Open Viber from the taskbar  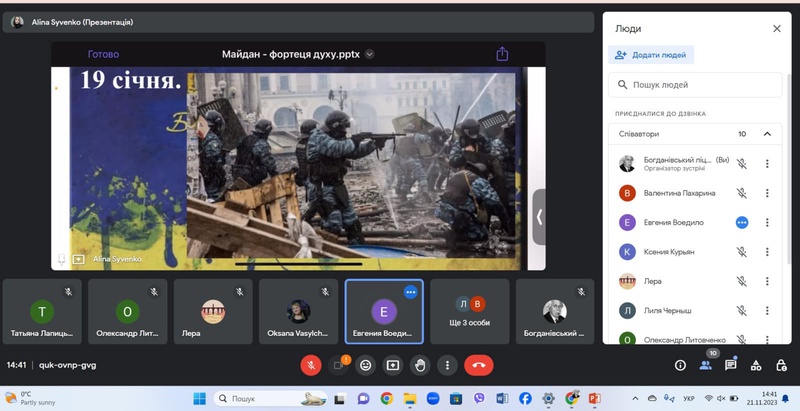(x=479, y=398)
